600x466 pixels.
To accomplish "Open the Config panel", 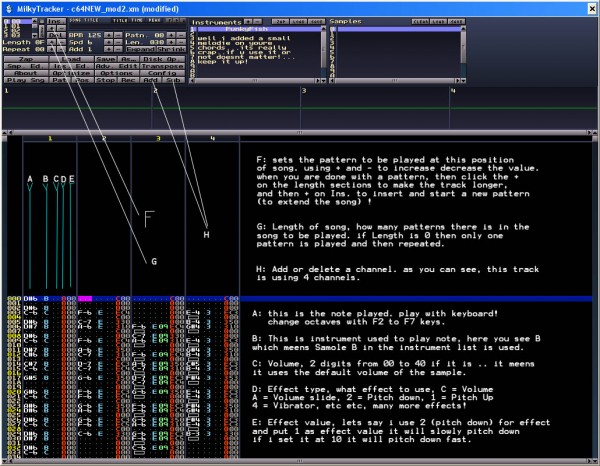I will click(x=162, y=73).
